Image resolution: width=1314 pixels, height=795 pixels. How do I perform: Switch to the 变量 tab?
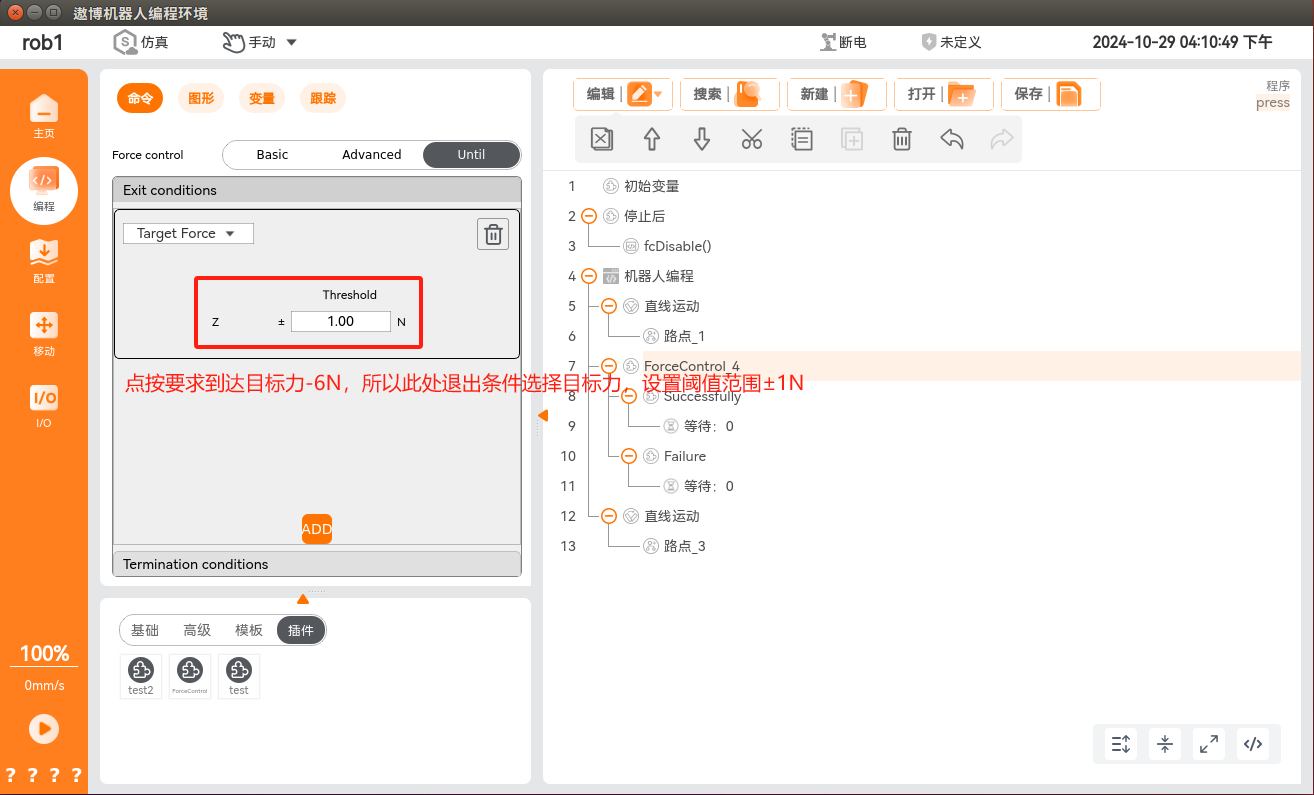[x=262, y=98]
